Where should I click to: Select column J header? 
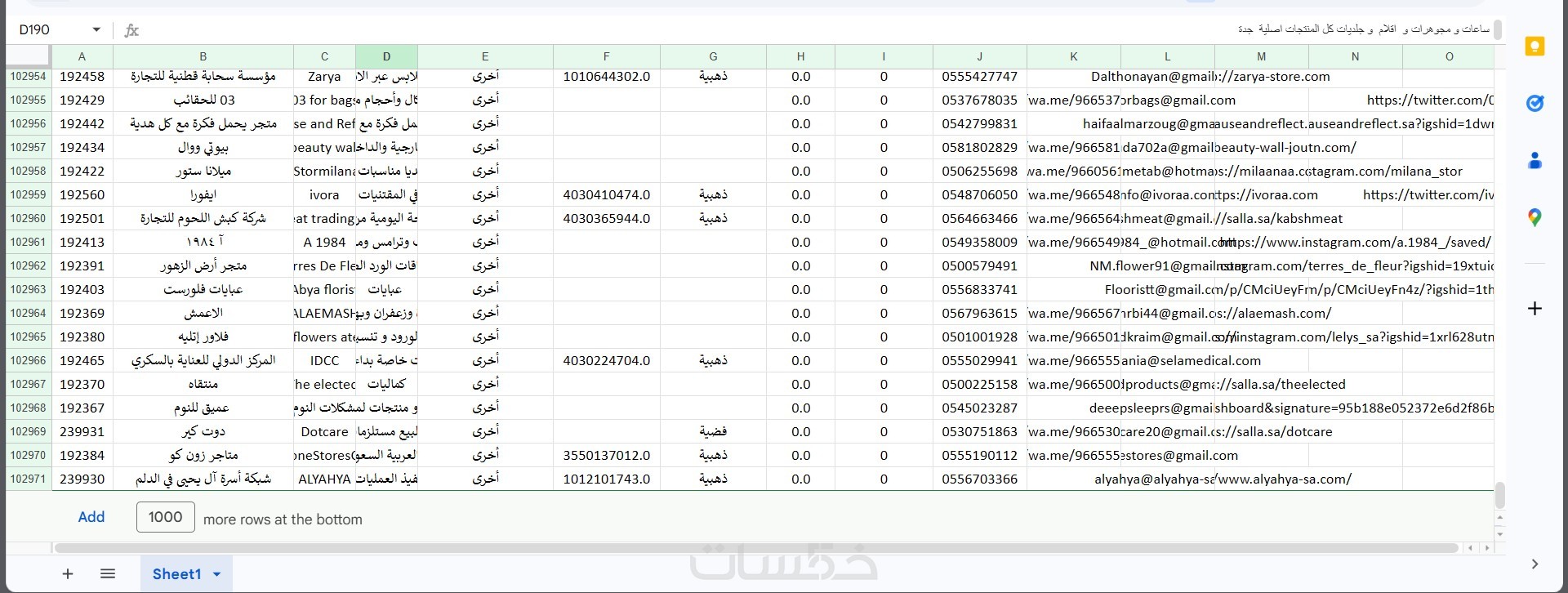(980, 56)
